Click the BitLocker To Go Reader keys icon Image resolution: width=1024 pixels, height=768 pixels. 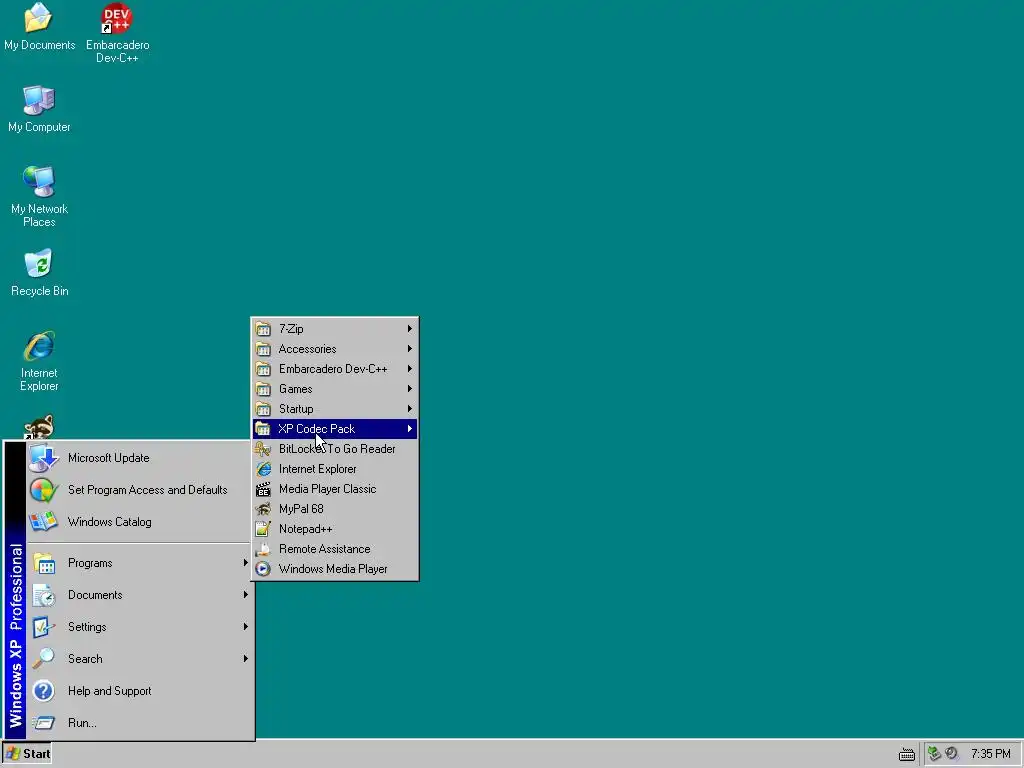[x=263, y=449]
